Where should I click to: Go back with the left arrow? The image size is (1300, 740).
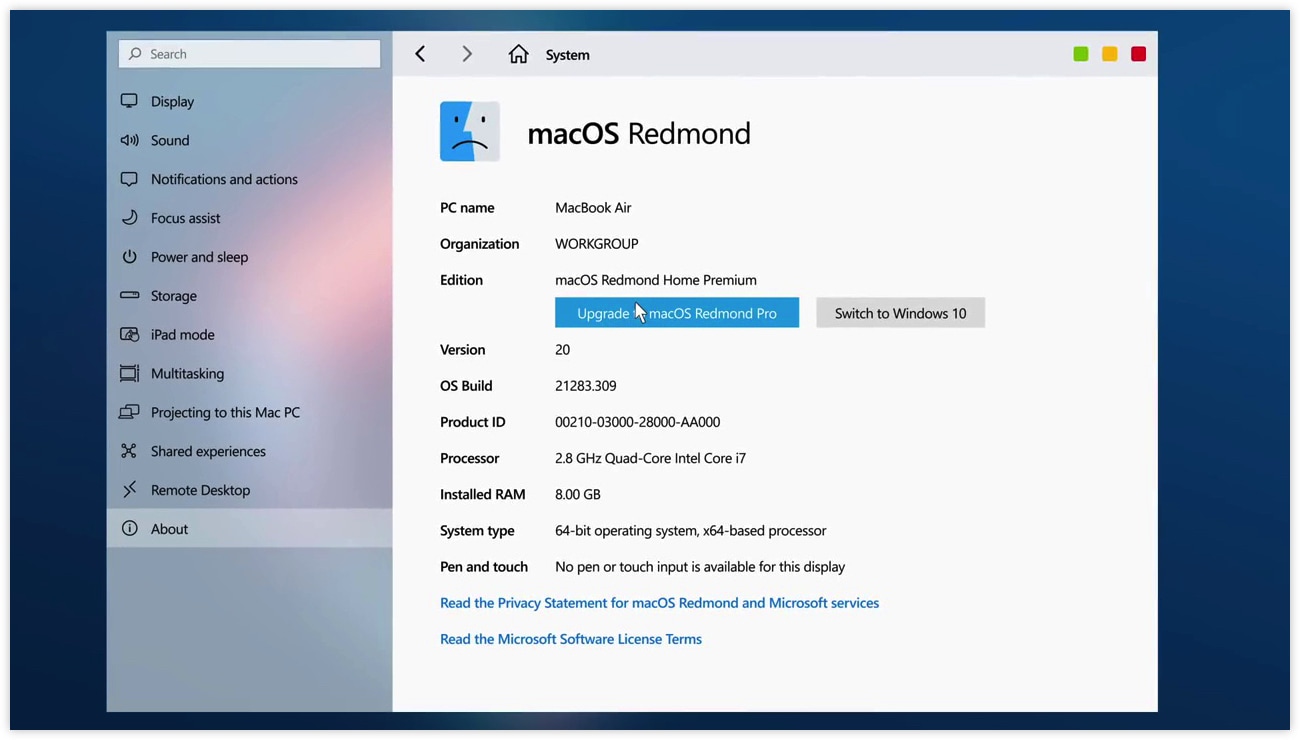[x=420, y=54]
